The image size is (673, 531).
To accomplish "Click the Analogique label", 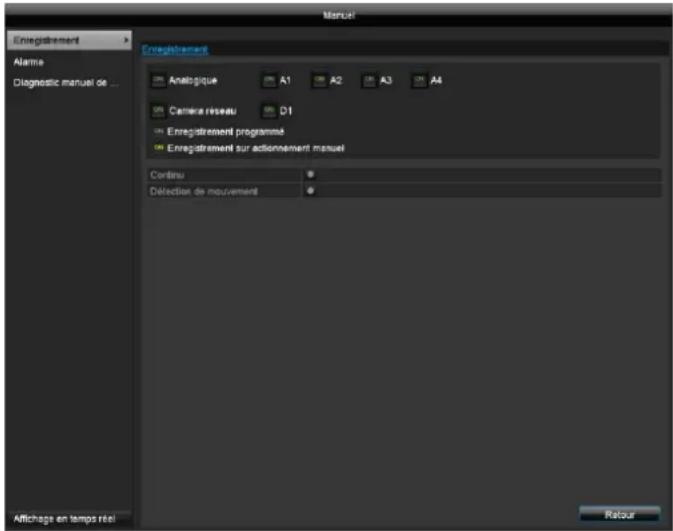I will click(193, 81).
